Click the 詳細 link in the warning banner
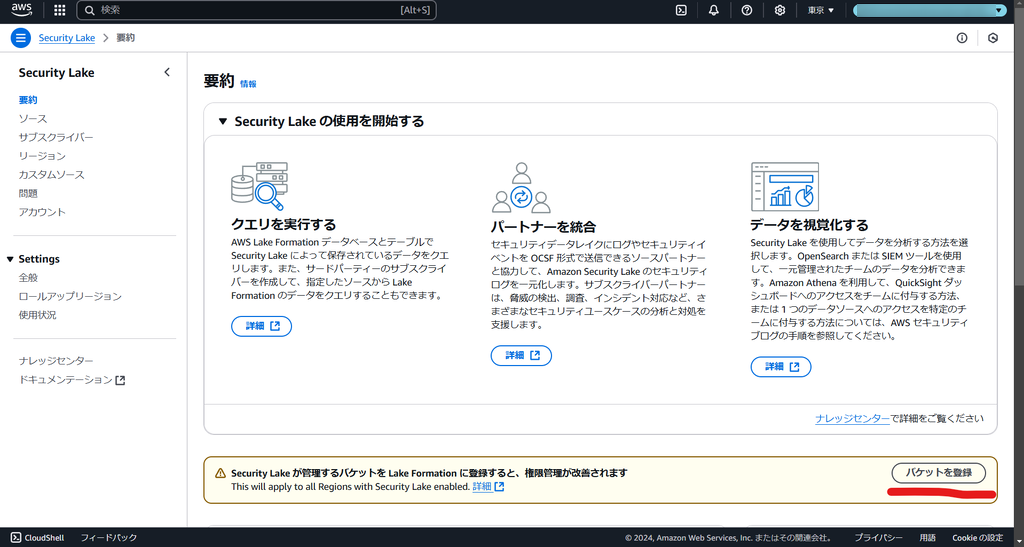 click(482, 487)
